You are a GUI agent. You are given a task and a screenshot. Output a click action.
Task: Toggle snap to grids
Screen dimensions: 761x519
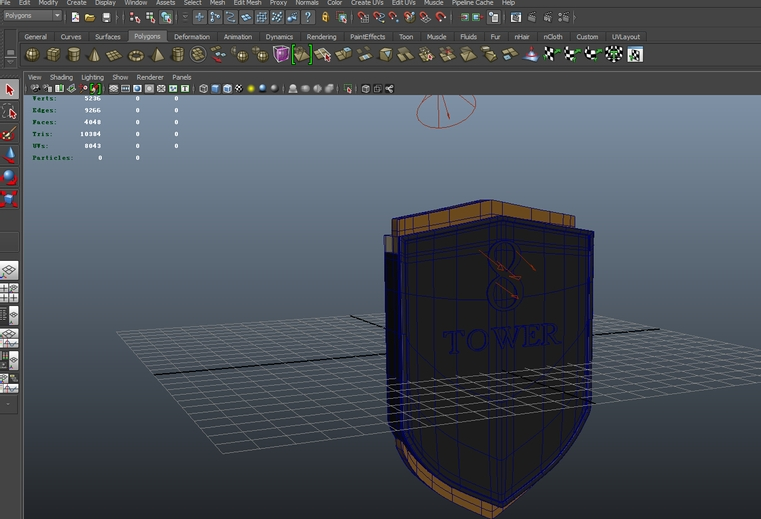pyautogui.click(x=362, y=17)
